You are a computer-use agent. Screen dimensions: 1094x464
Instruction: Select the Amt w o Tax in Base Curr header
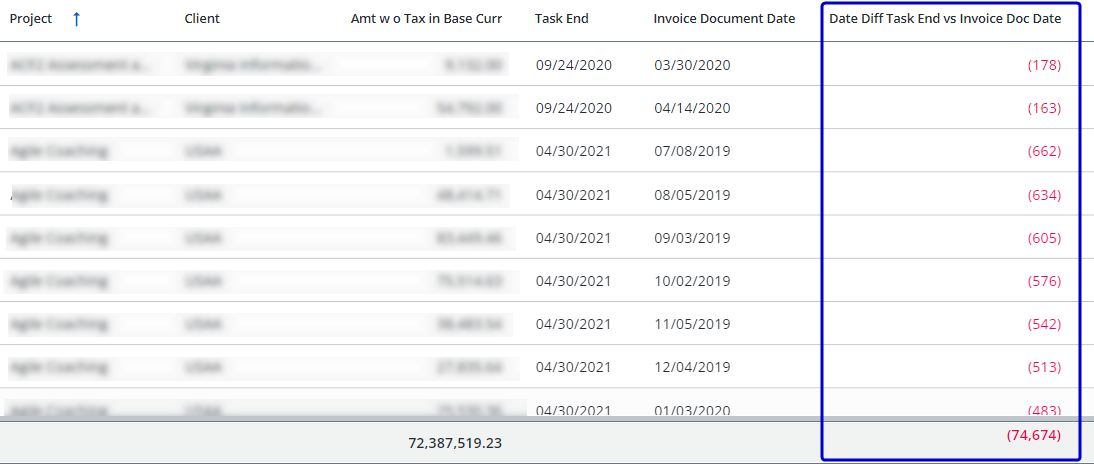pos(426,19)
